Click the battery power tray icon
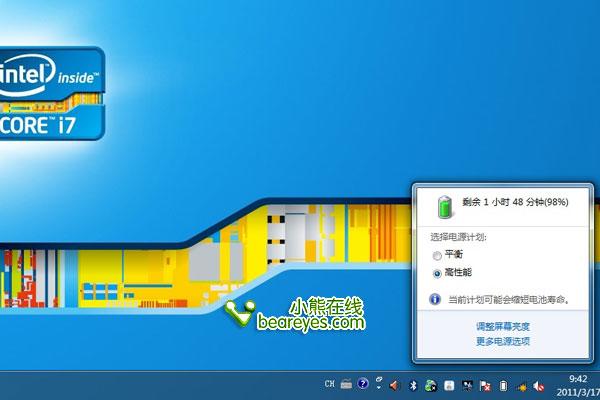Screen dimensions: 600x400 [504, 386]
